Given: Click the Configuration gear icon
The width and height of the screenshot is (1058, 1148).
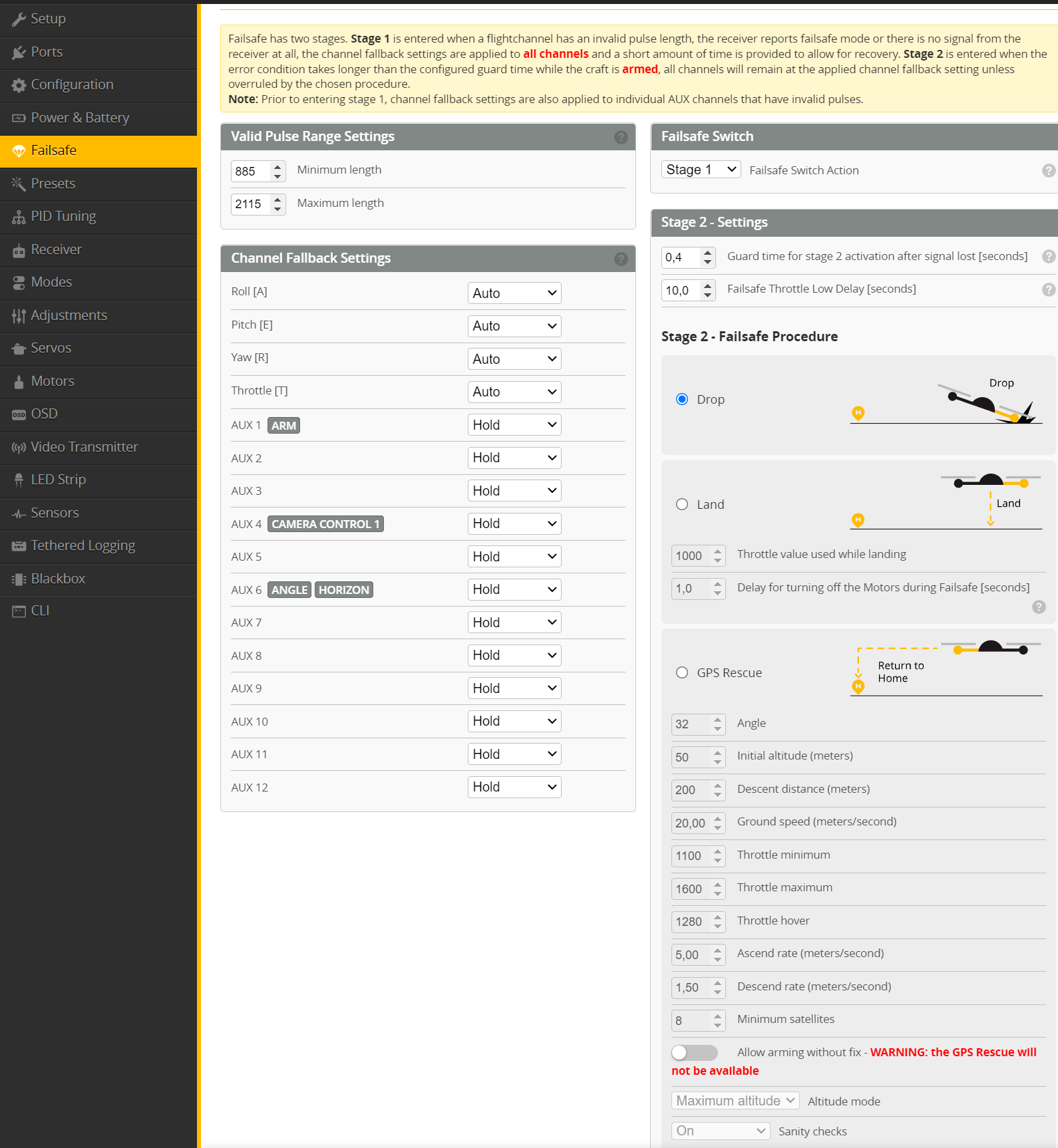Looking at the screenshot, I should [19, 85].
